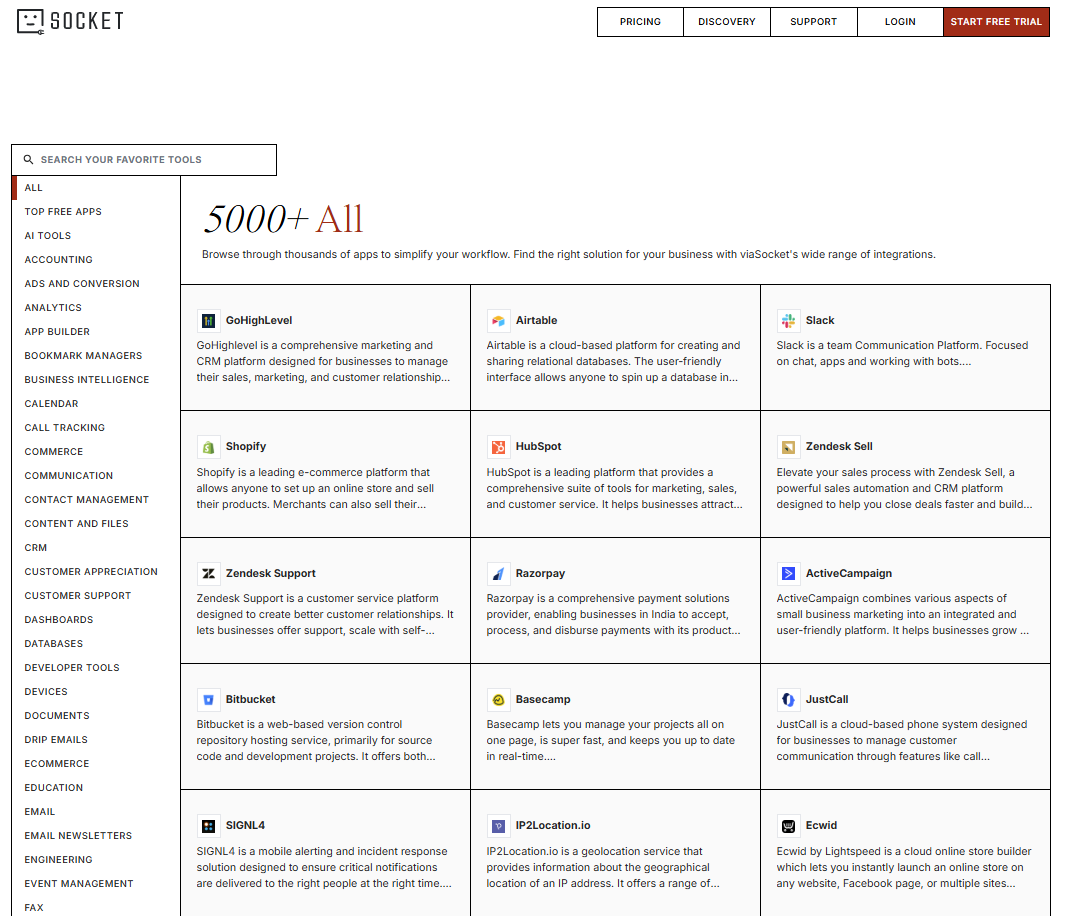This screenshot has height=916, width=1070.
Task: Go to Documents category
Action: click(x=96, y=715)
